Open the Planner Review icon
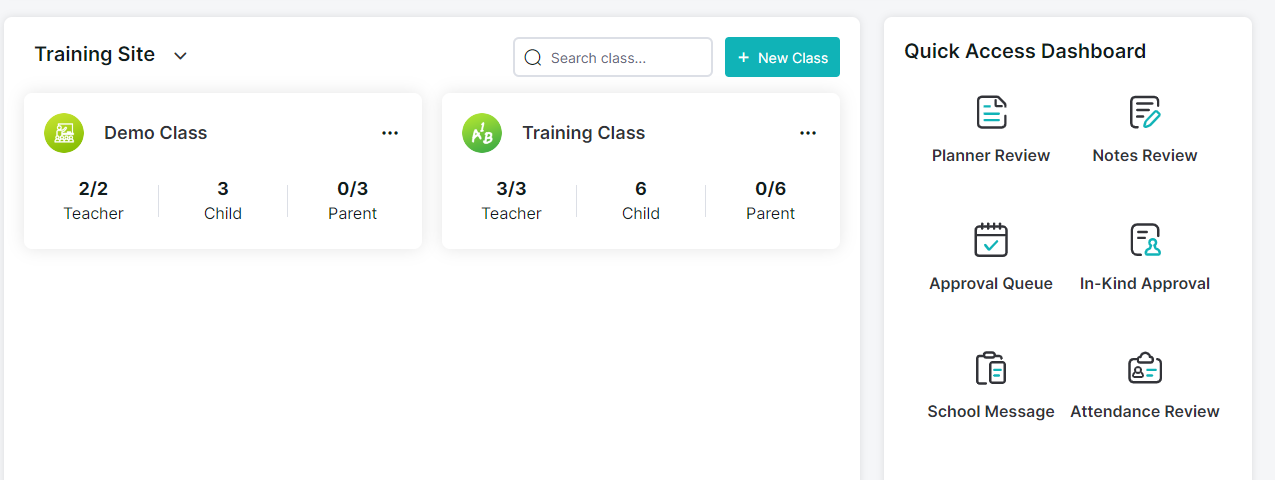The height and width of the screenshot is (480, 1275). point(991,112)
